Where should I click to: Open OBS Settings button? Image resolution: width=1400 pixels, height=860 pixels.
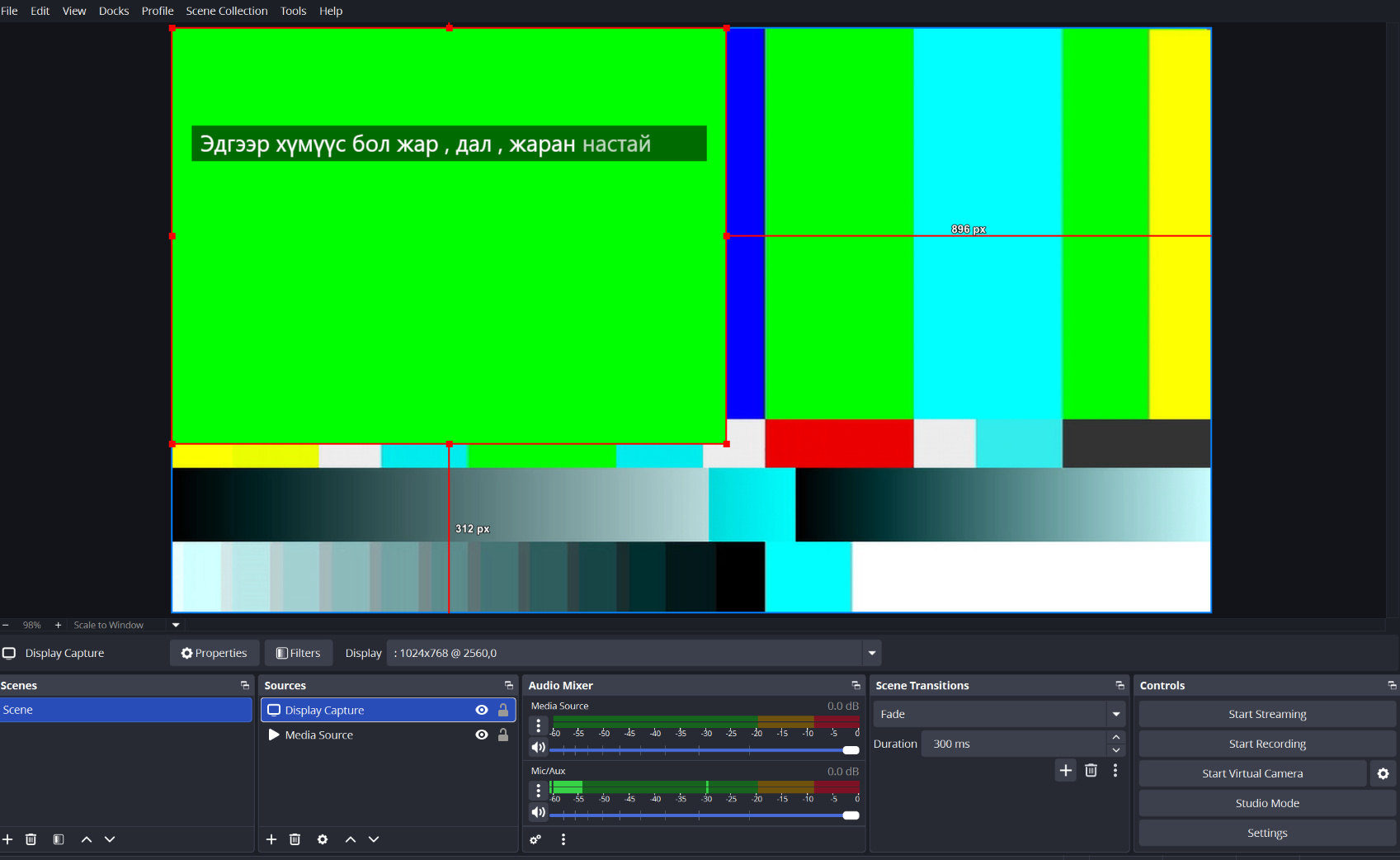1267,833
